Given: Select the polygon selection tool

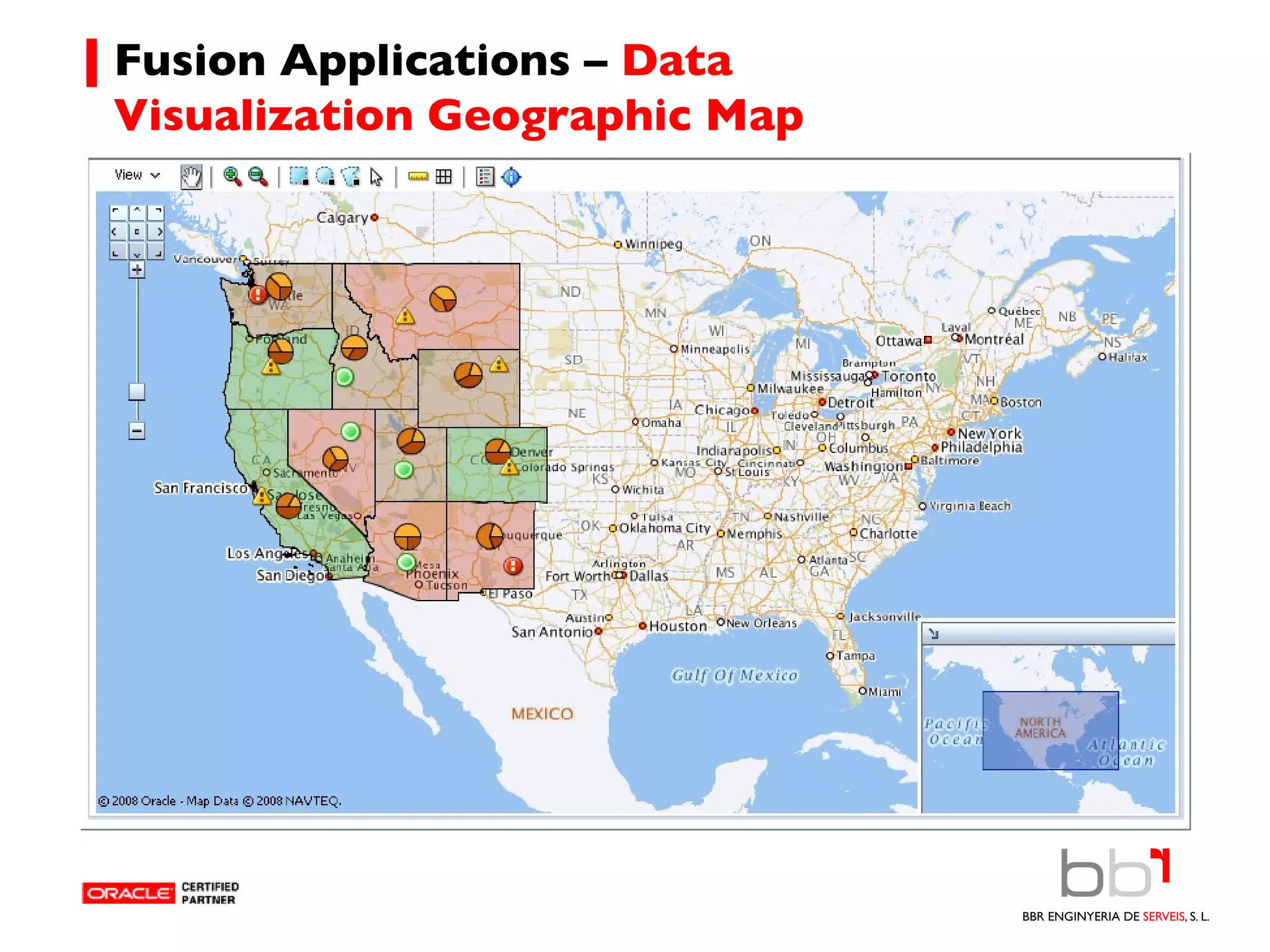Looking at the screenshot, I should [x=351, y=177].
